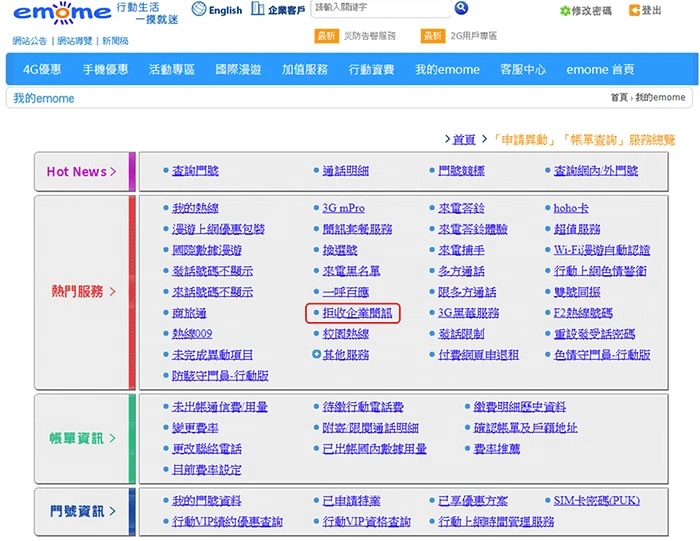Image resolution: width=700 pixels, height=541 pixels.
Task: Click the magnifier search button
Action: point(461,8)
